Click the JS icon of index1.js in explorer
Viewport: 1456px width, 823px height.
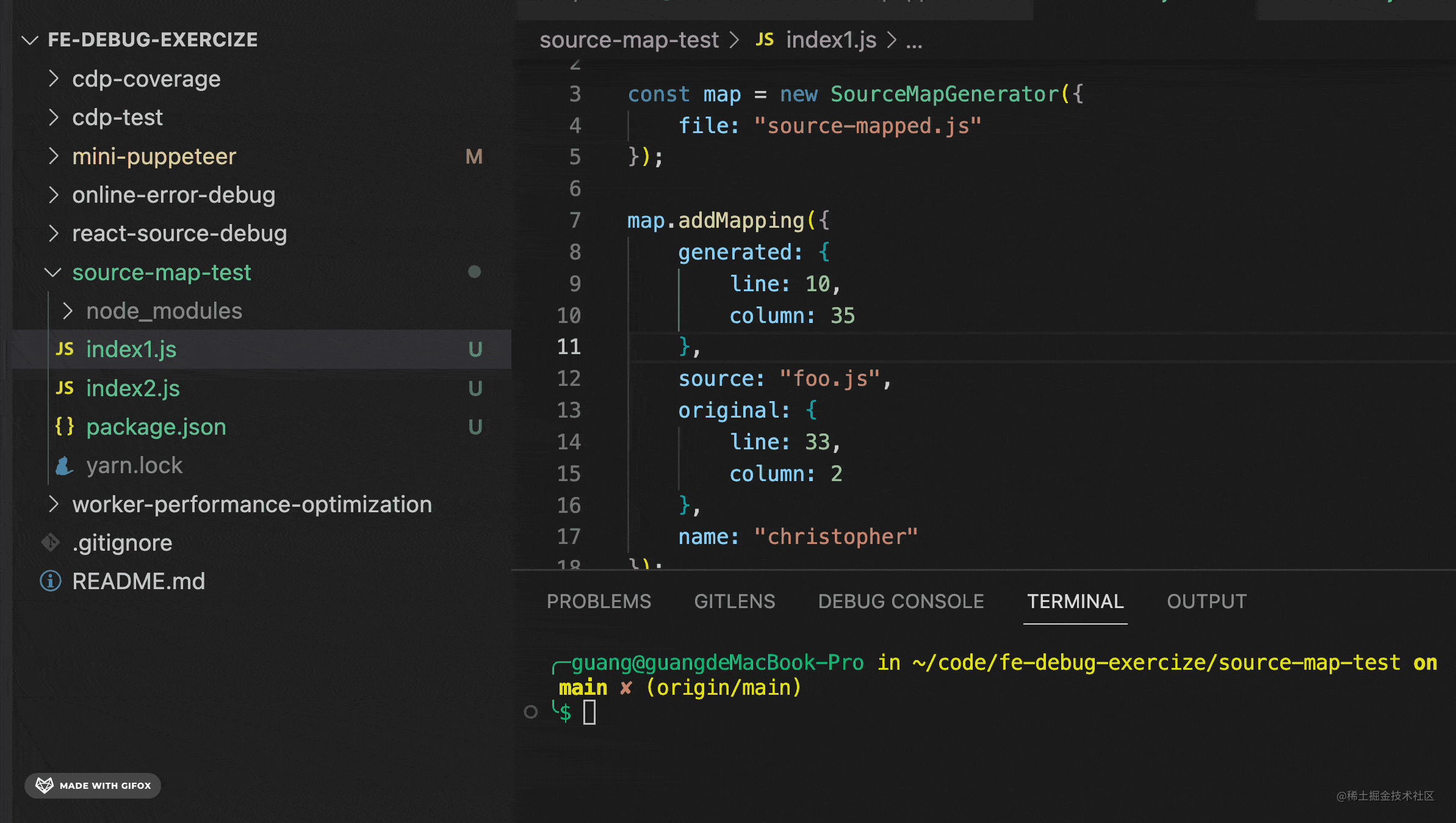pos(65,349)
